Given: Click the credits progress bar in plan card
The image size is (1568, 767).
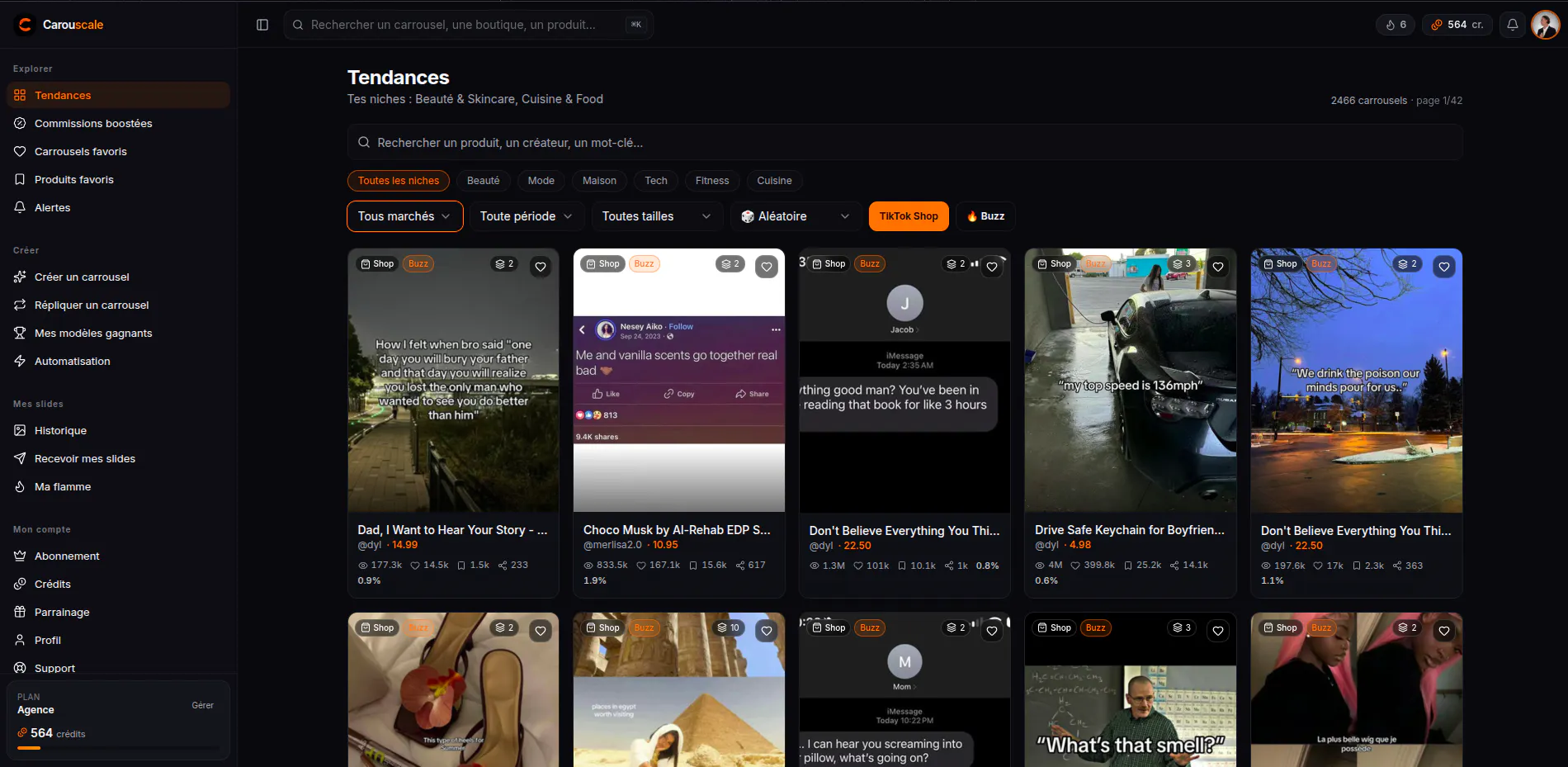Looking at the screenshot, I should 118,748.
